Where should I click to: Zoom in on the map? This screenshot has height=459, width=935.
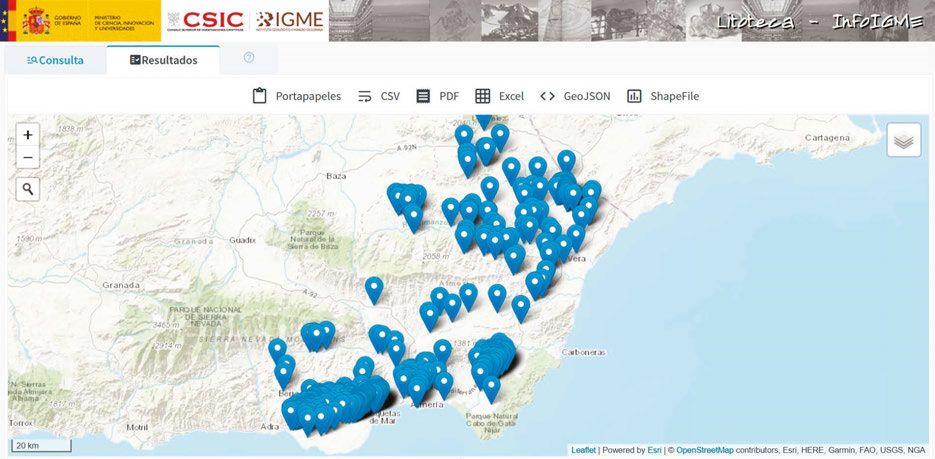[27, 135]
